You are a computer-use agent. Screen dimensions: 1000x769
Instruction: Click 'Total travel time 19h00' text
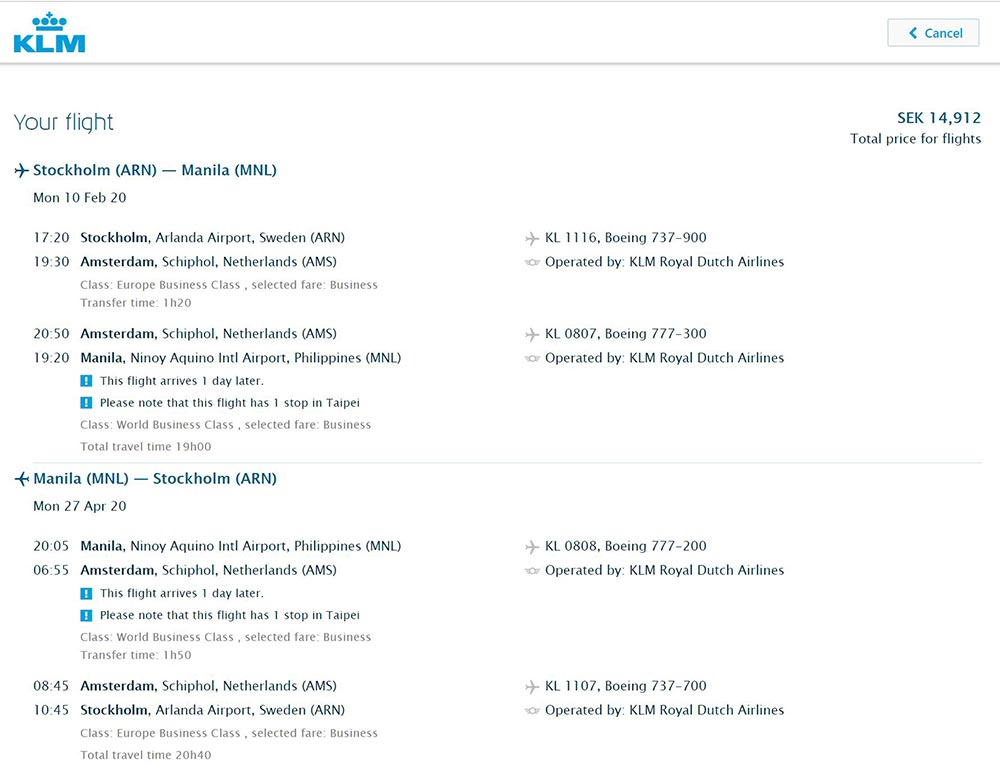coord(145,446)
